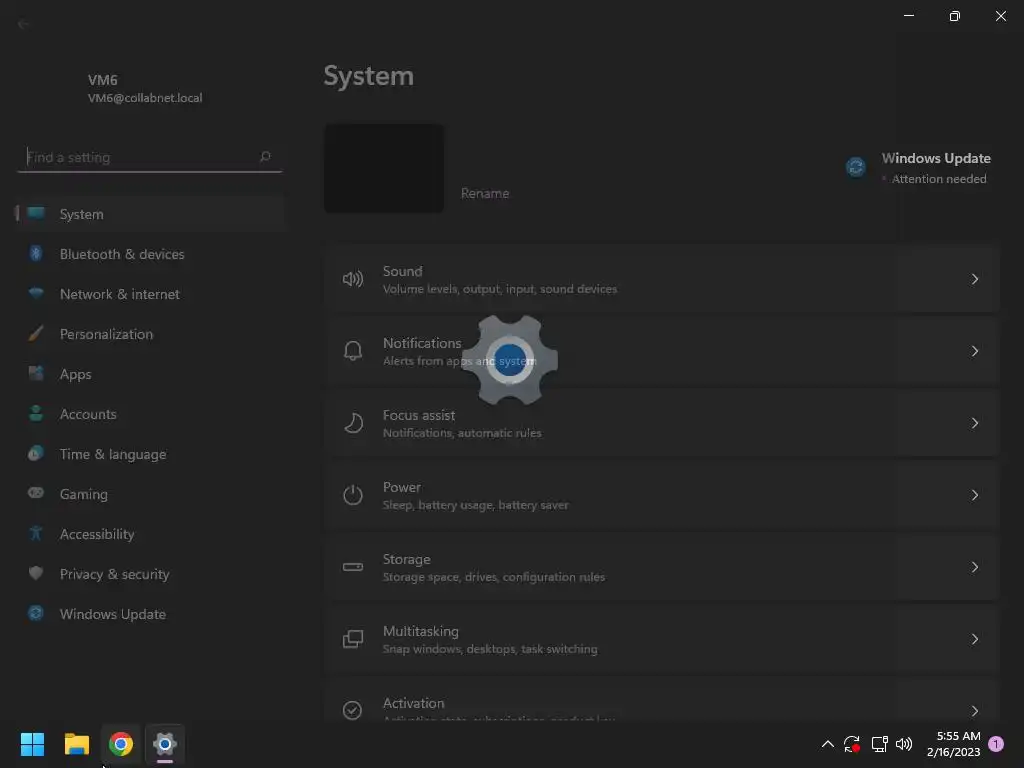Expand the Activation row chevron

[974, 711]
